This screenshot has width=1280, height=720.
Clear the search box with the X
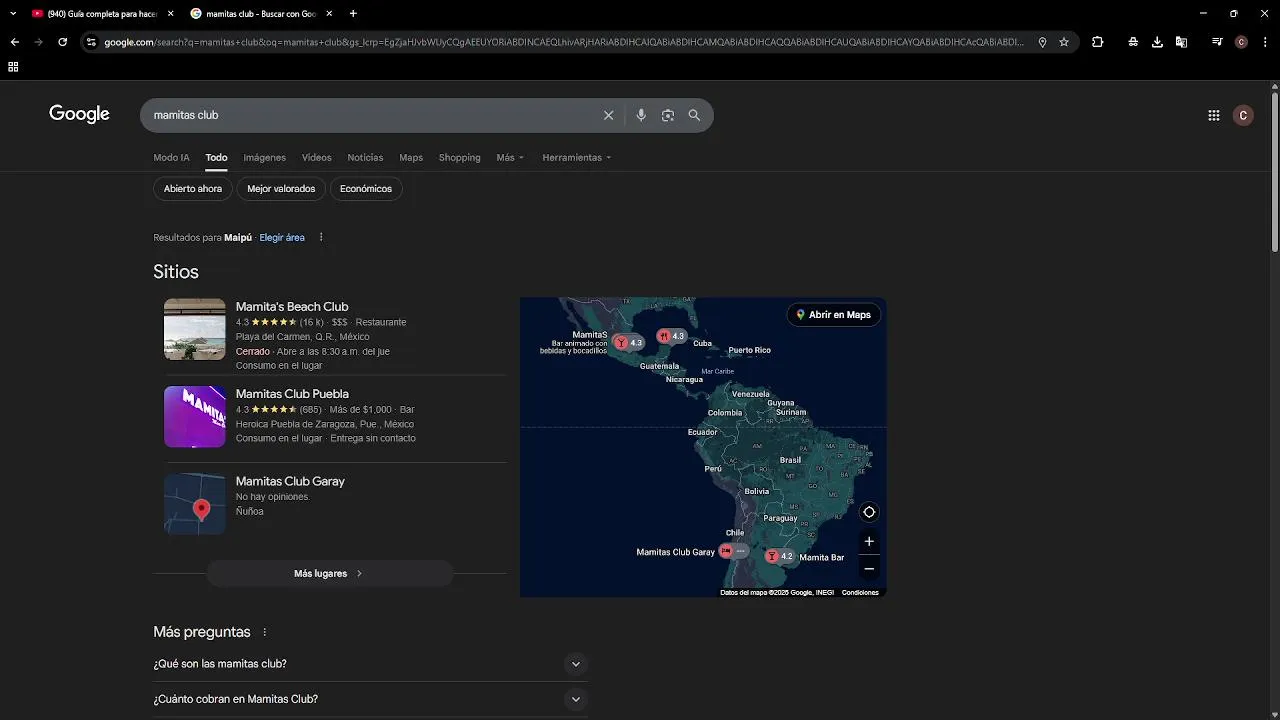tap(608, 115)
